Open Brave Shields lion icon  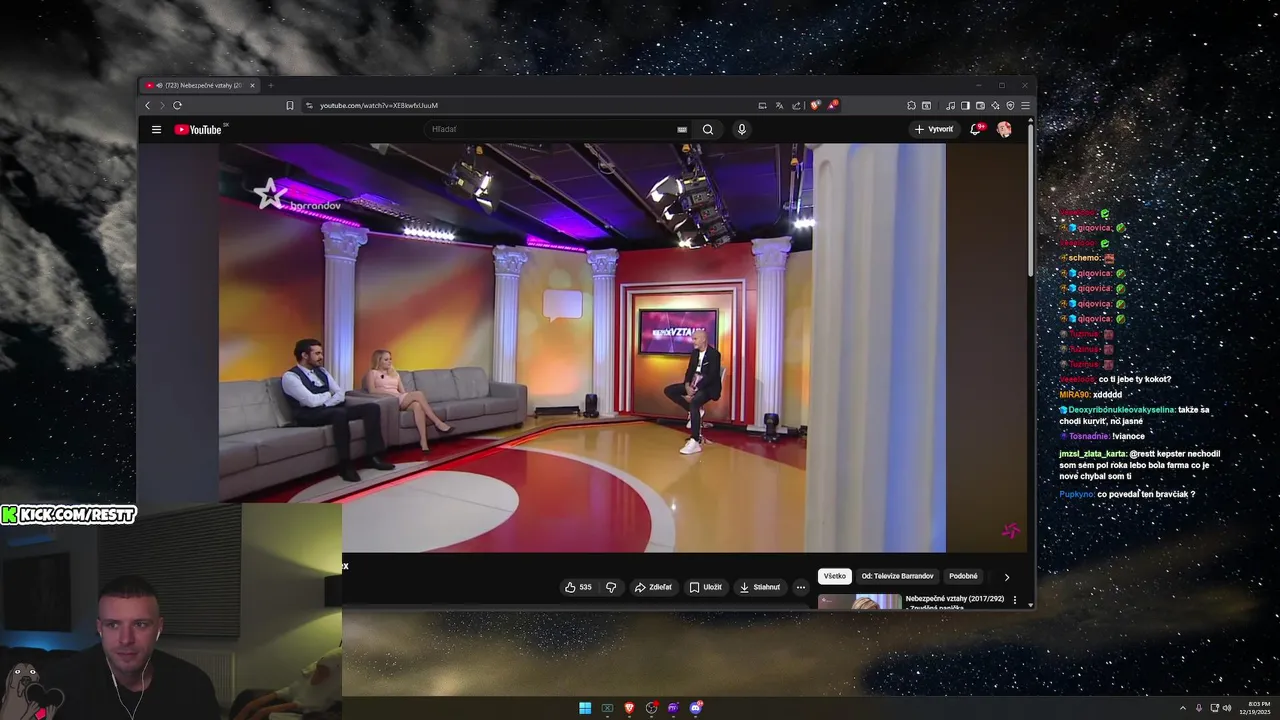coord(815,105)
